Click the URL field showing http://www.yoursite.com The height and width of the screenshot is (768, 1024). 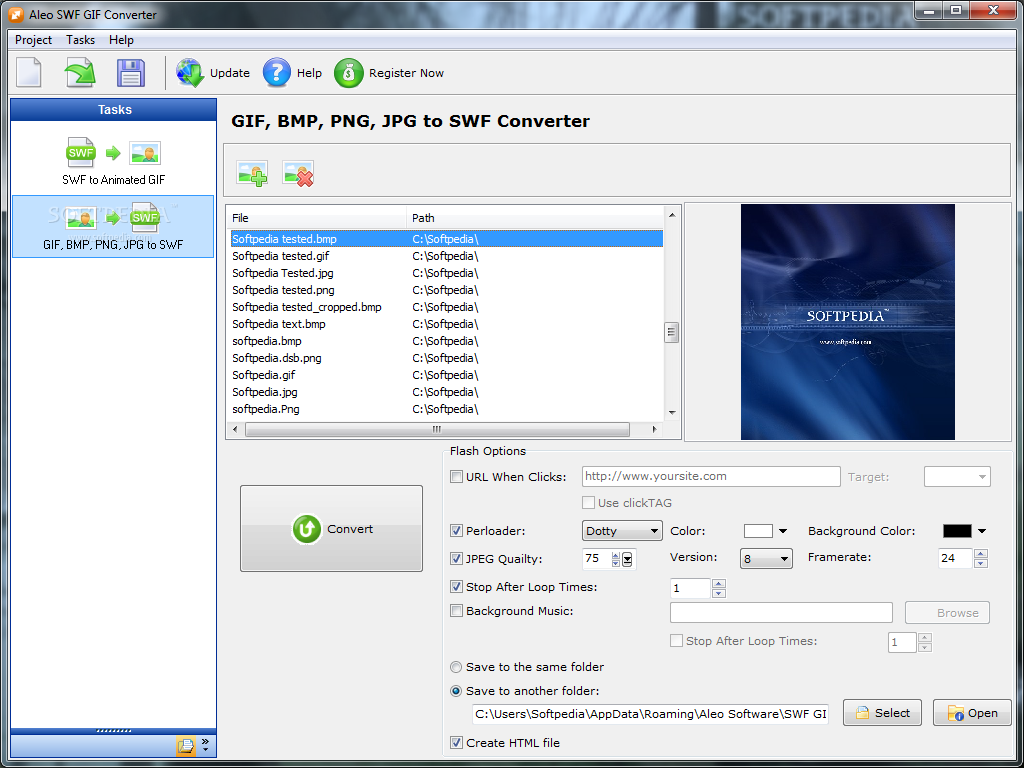pos(711,477)
